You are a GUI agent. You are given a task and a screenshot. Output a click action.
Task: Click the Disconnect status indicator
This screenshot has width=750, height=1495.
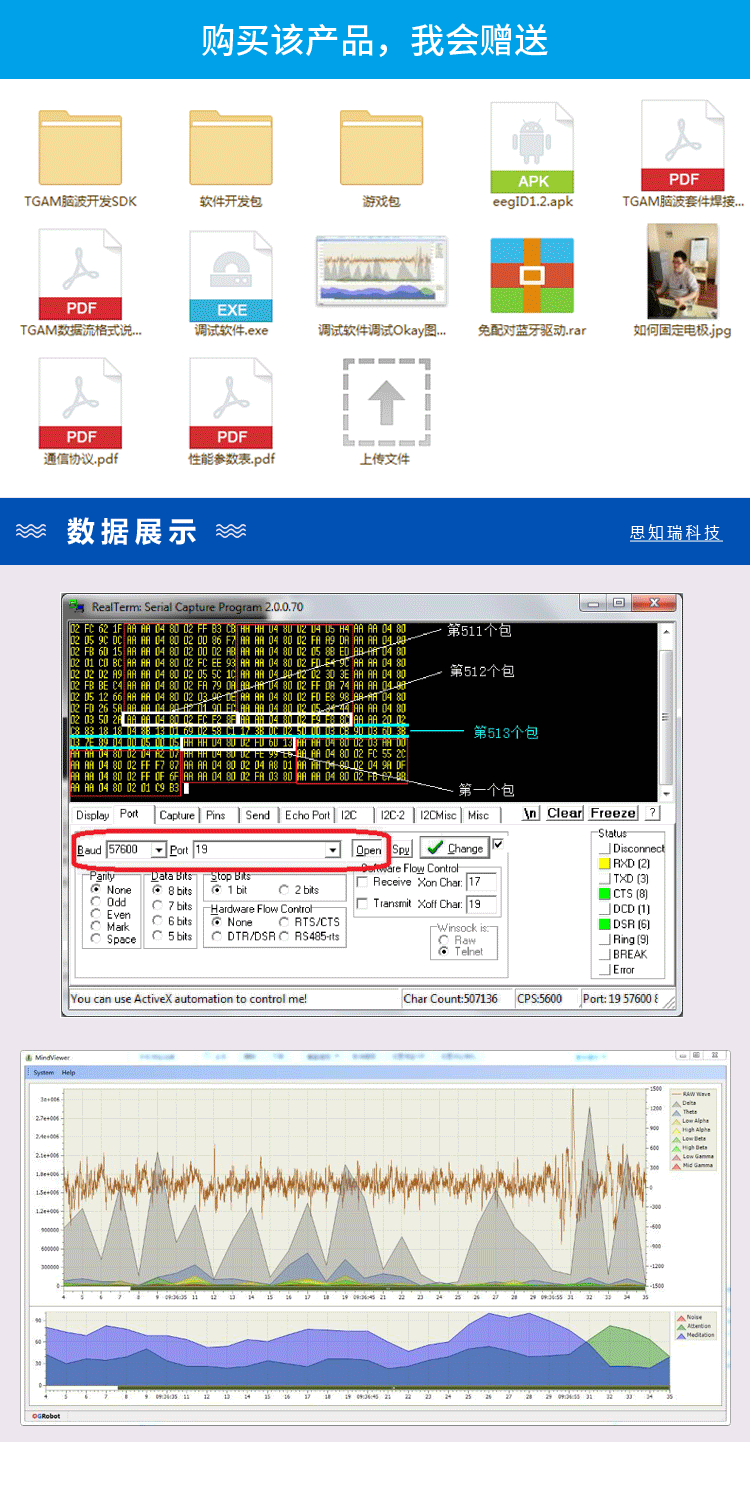pyautogui.click(x=604, y=848)
